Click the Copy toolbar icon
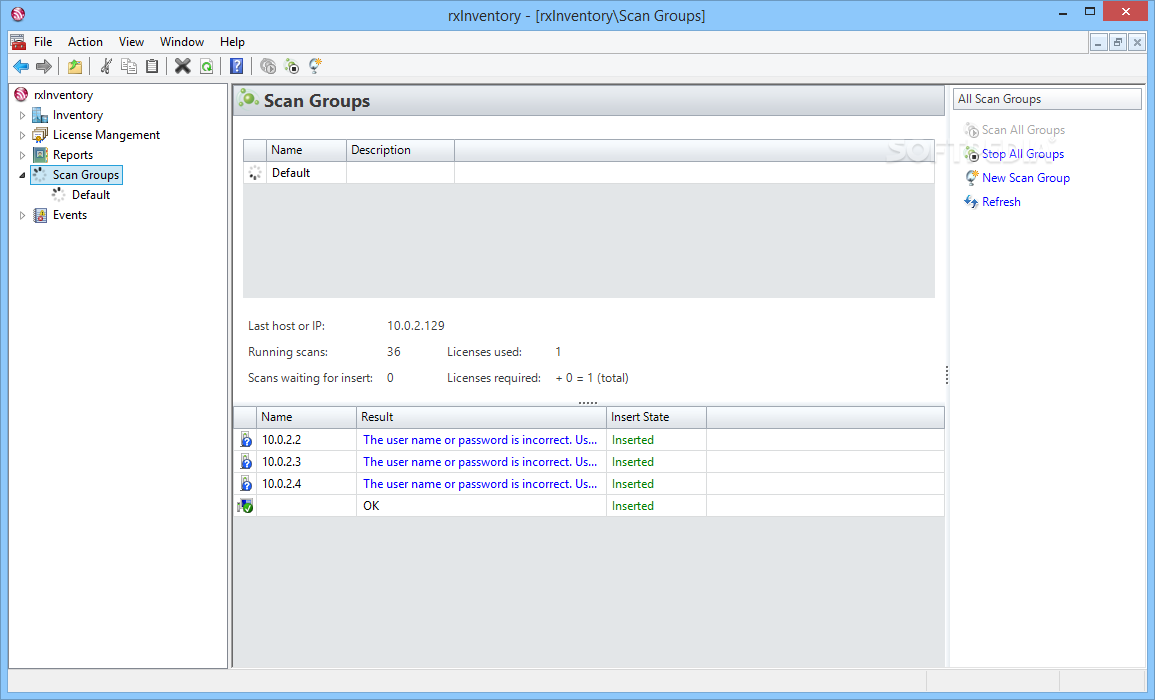This screenshot has height=700, width=1155. click(x=129, y=66)
